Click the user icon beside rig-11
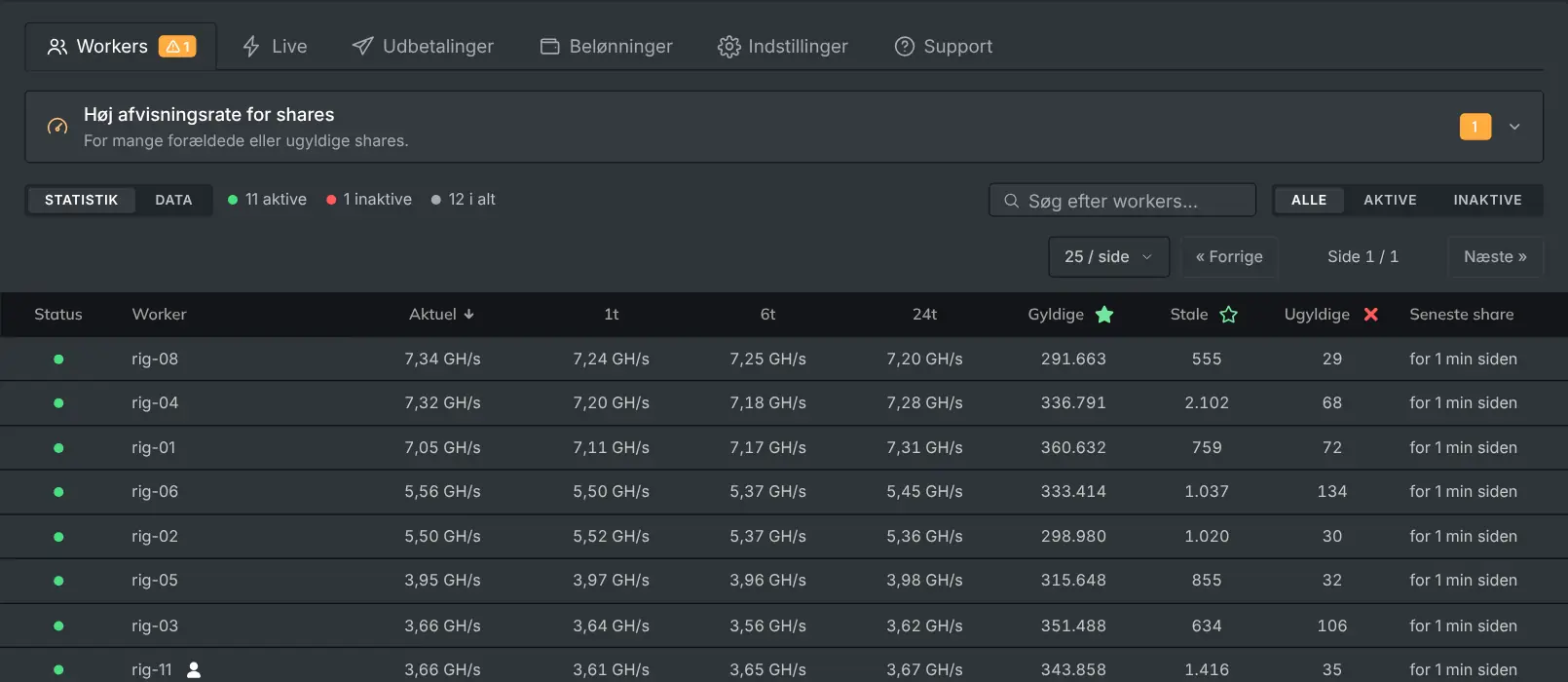Viewport: 1568px width, 682px height. [194, 670]
